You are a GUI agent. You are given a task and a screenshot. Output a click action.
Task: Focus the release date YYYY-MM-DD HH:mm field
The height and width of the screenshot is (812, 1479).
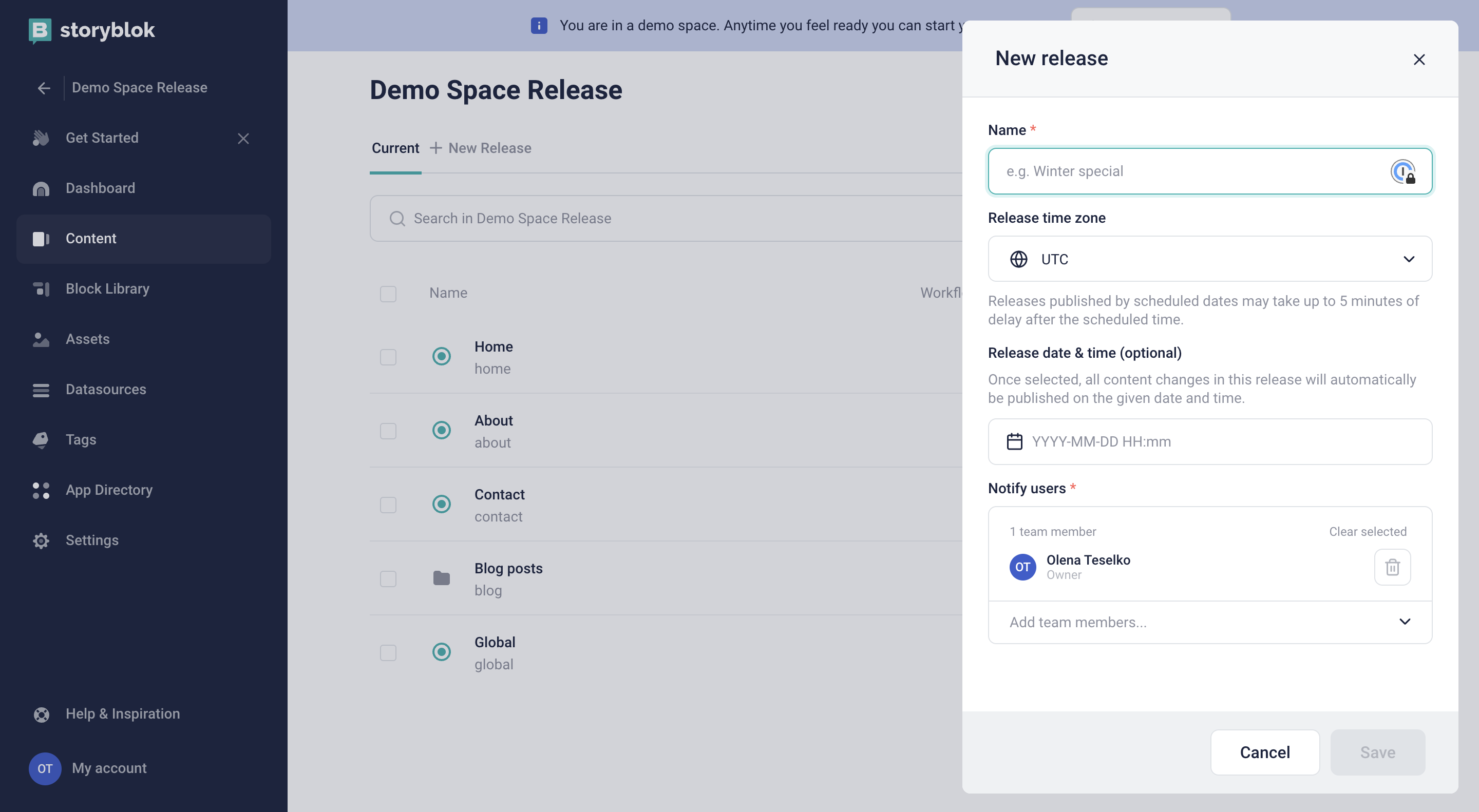(x=1210, y=441)
